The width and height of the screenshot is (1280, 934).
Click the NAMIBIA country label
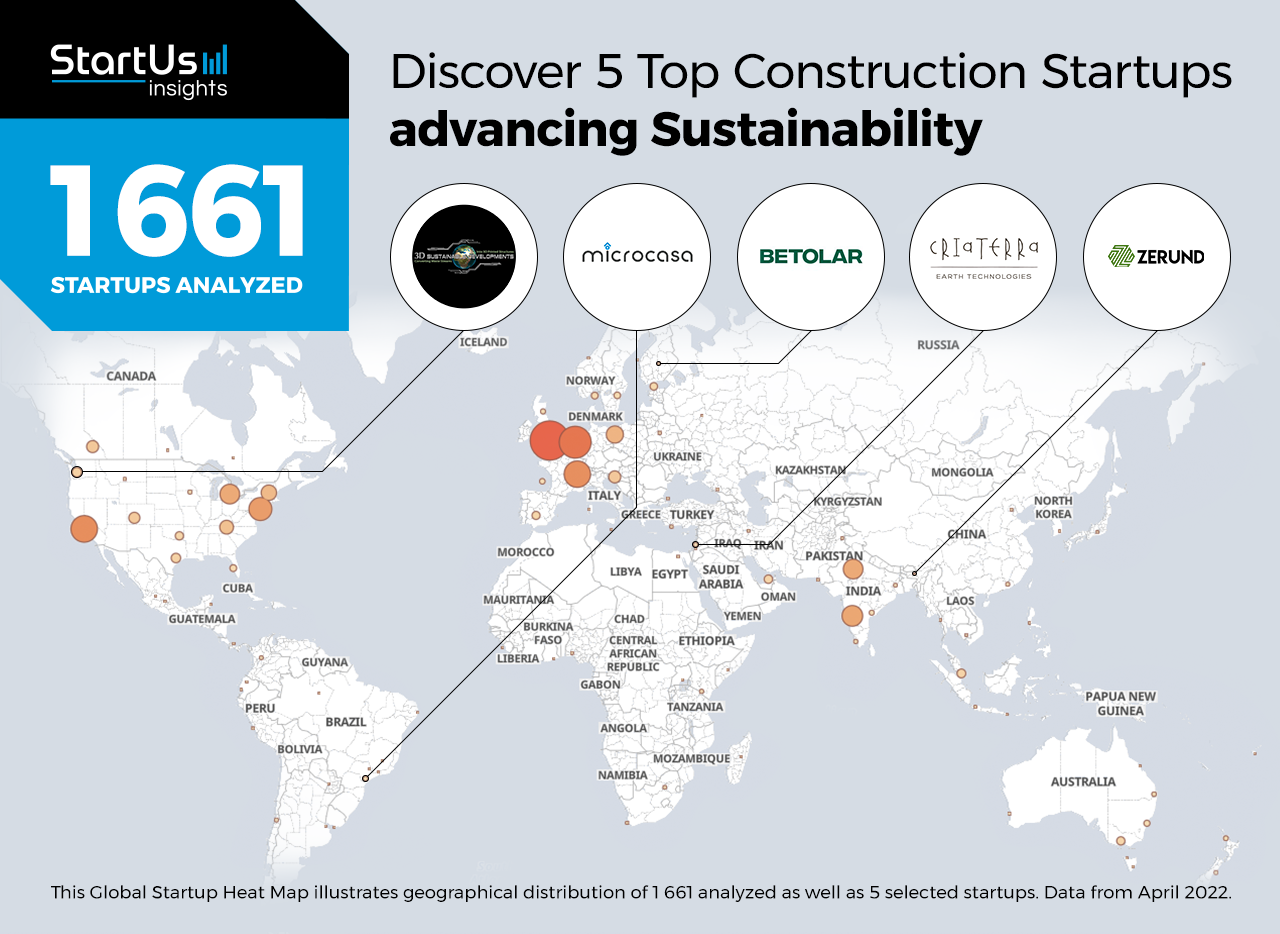[x=623, y=776]
